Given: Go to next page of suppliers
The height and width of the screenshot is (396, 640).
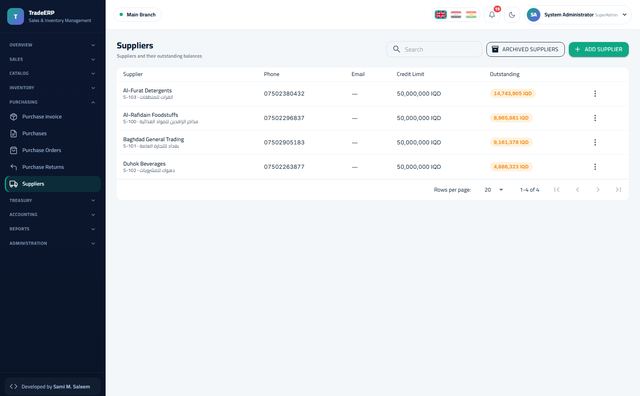Looking at the screenshot, I should pos(598,189).
